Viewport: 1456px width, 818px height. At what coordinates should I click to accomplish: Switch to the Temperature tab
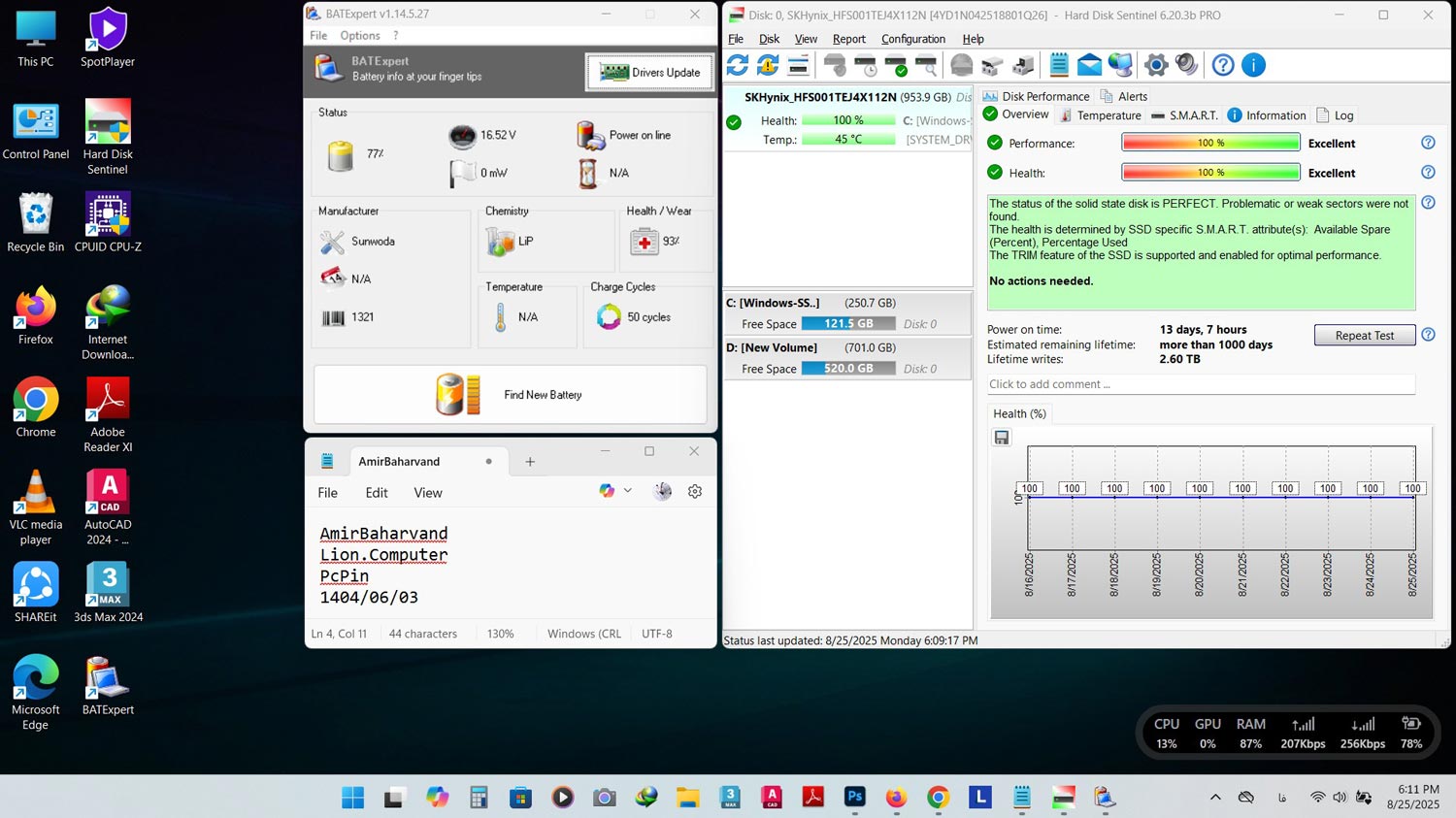1100,115
